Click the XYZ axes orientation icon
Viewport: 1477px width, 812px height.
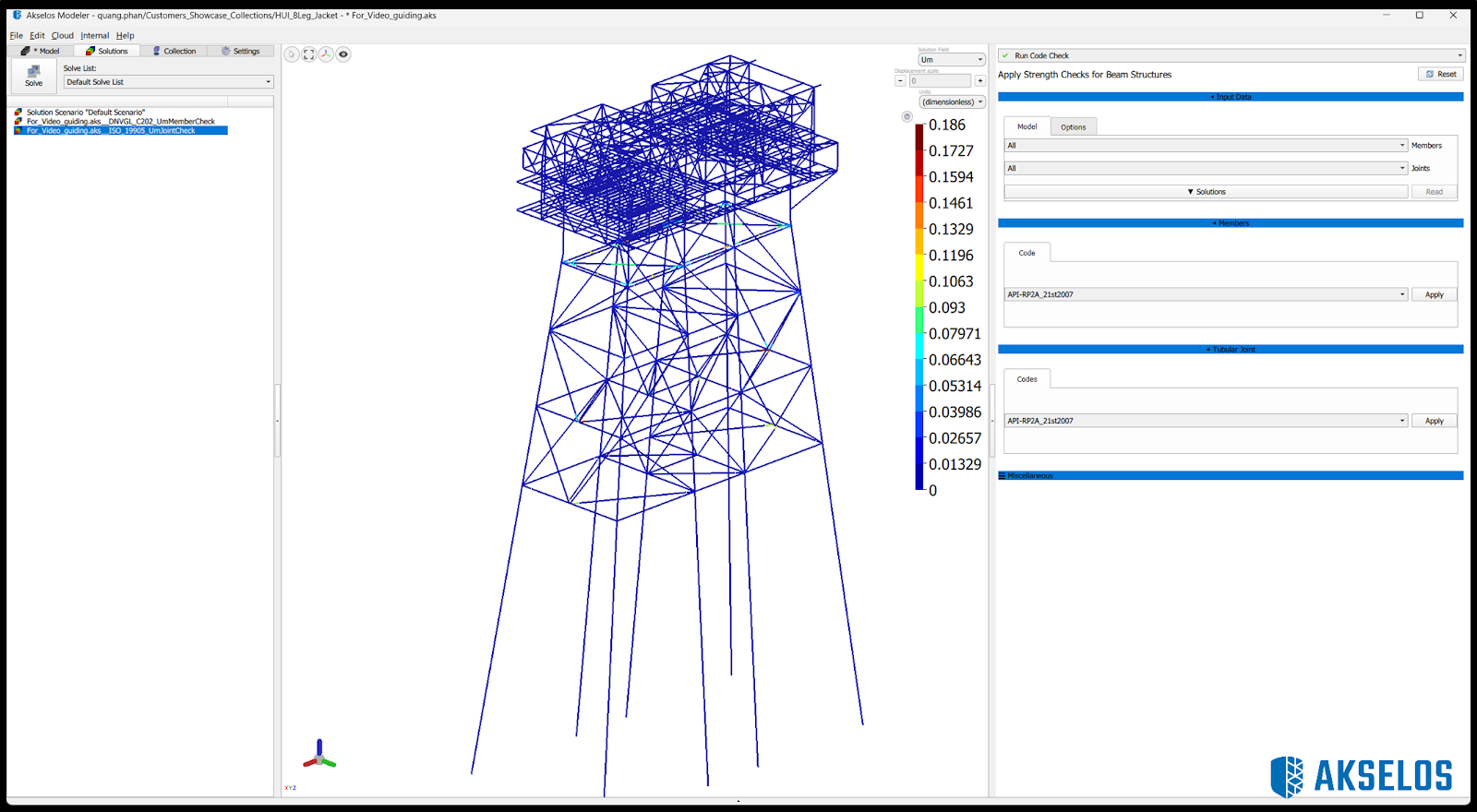coord(326,54)
